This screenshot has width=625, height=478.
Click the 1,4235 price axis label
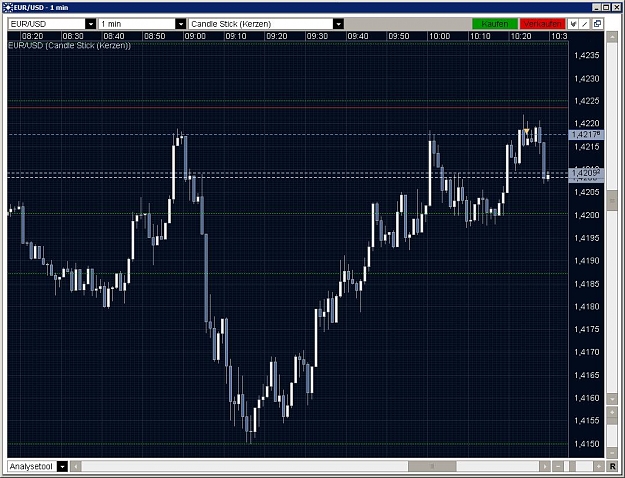point(587,55)
